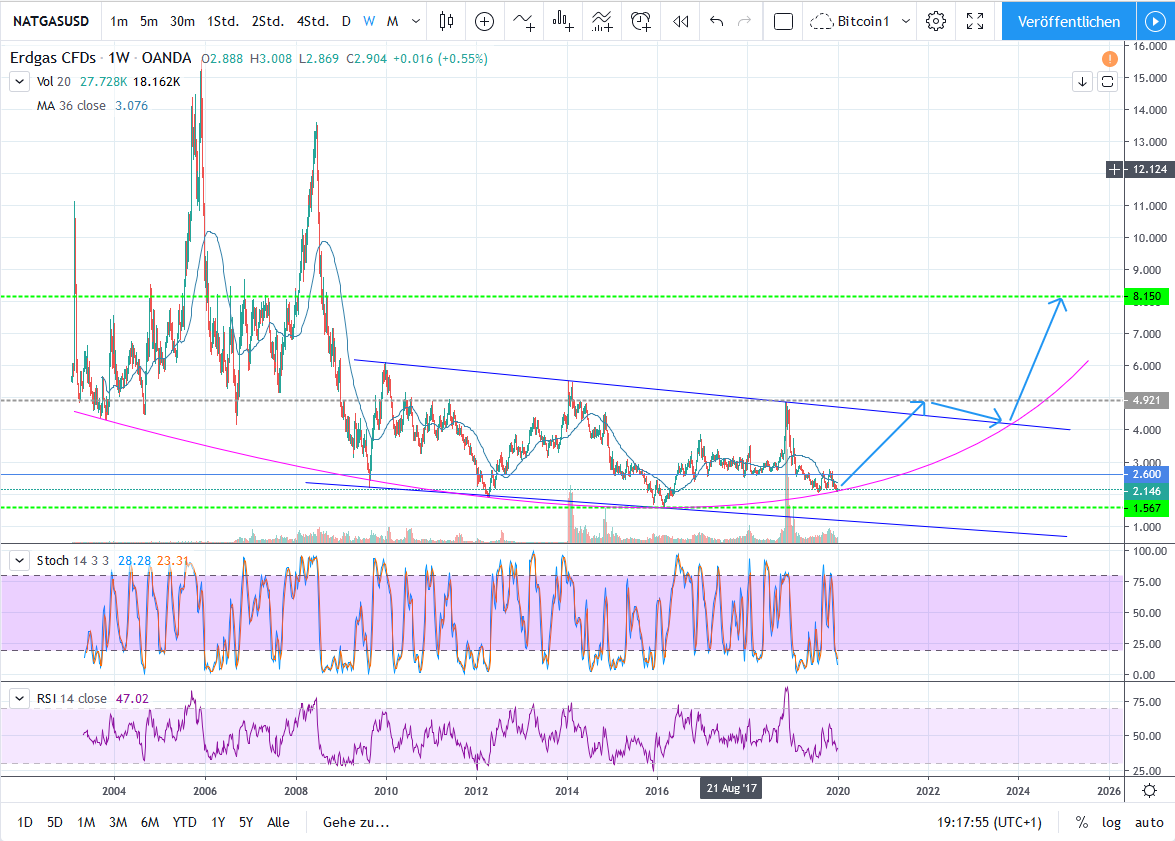Switch to monthly M timeframe
The width and height of the screenshot is (1175, 841).
393,22
